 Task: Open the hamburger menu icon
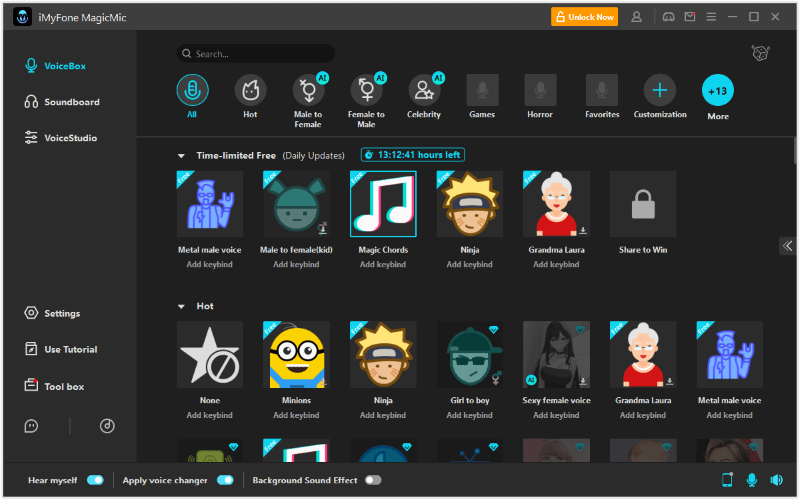(711, 17)
